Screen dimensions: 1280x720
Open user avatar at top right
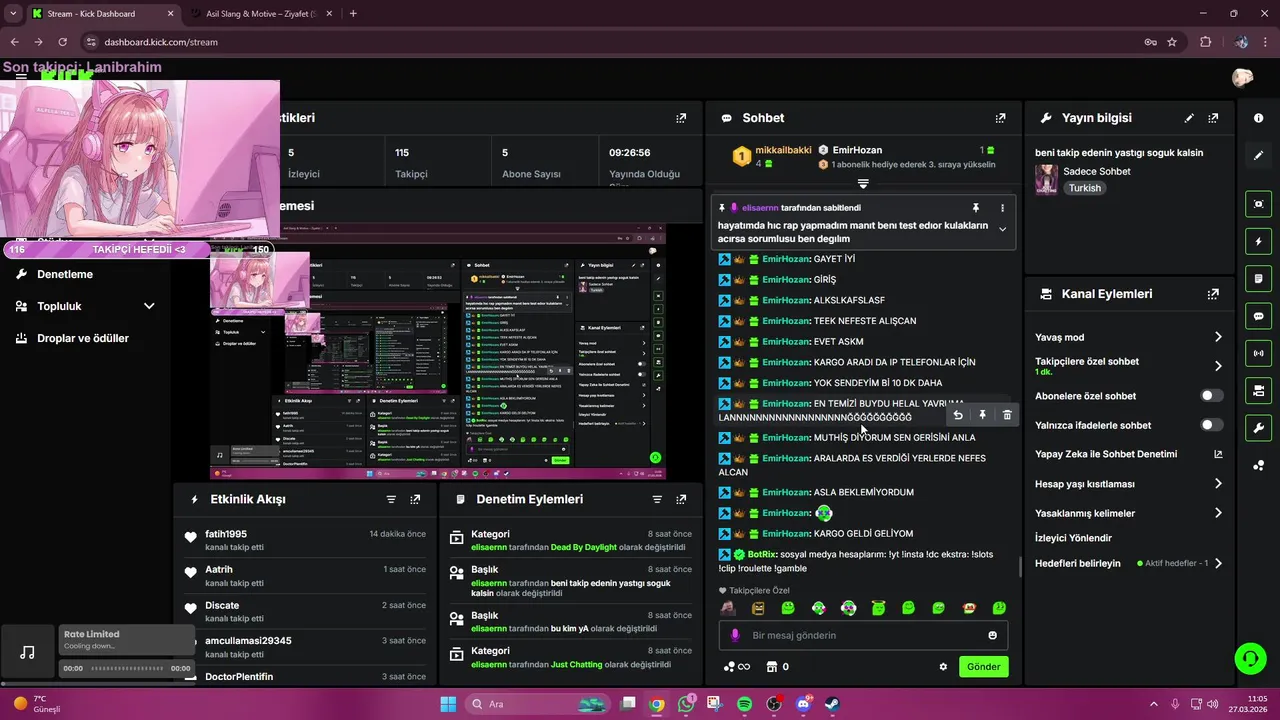1243,77
